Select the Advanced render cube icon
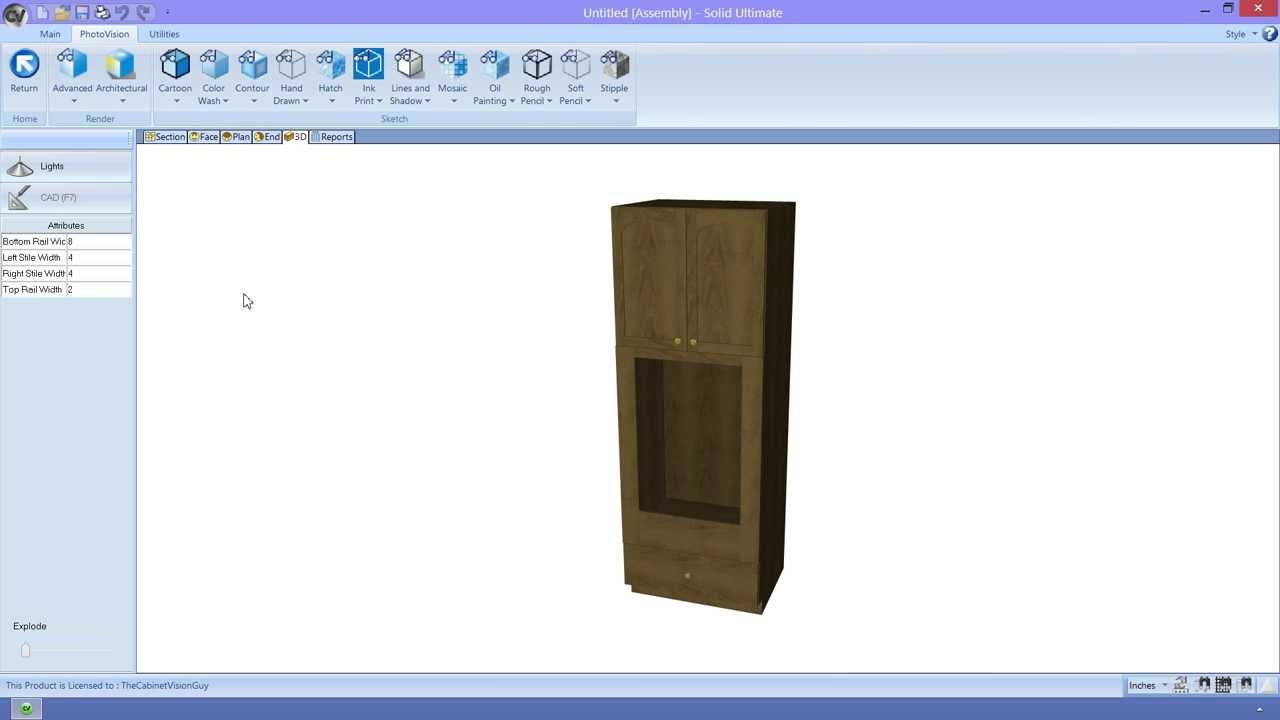 [x=72, y=64]
